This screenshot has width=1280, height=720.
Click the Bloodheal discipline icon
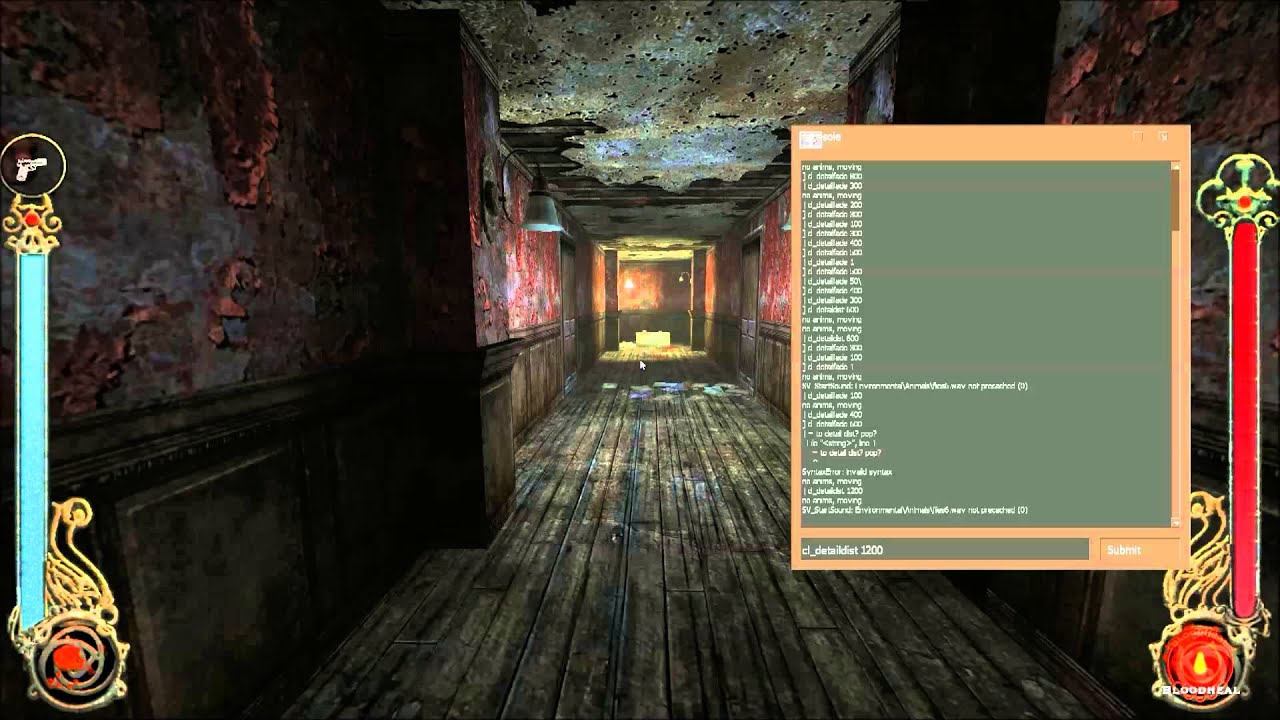click(1199, 661)
